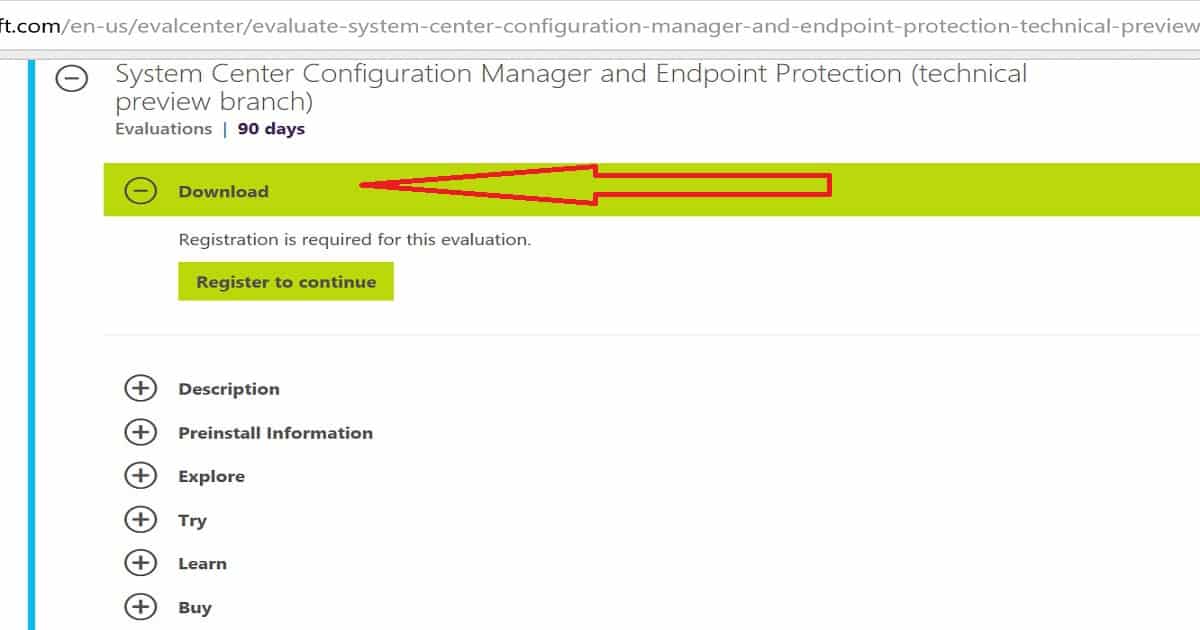Expand the Description label
The width and height of the screenshot is (1200, 630).
click(x=229, y=390)
